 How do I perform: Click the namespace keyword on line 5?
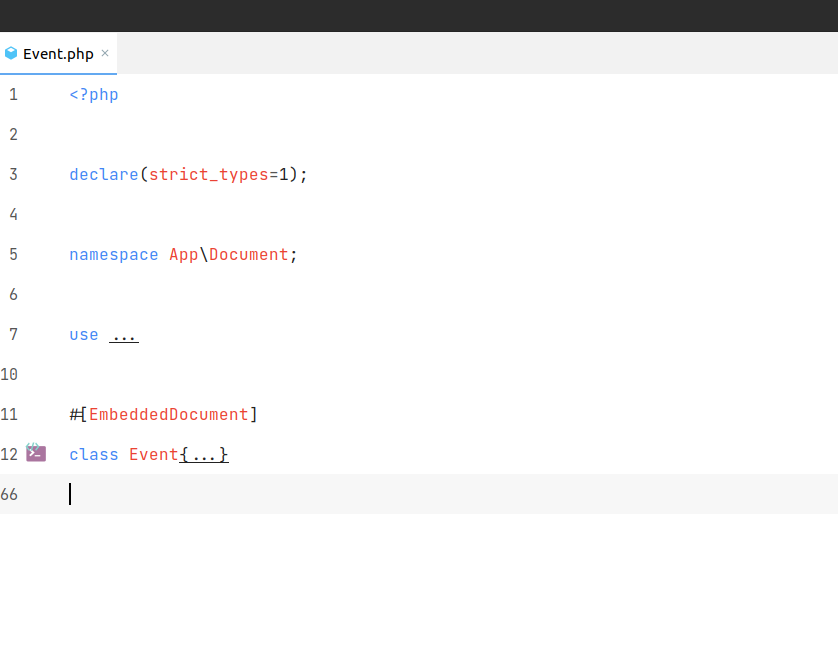(x=113, y=254)
